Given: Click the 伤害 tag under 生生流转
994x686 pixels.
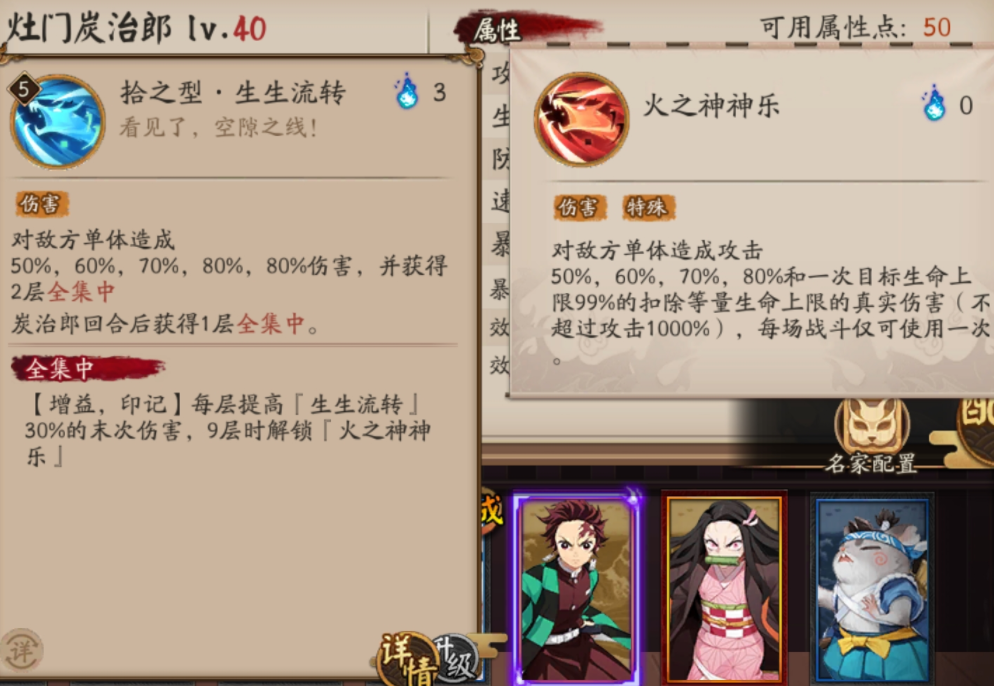Looking at the screenshot, I should 42,204.
